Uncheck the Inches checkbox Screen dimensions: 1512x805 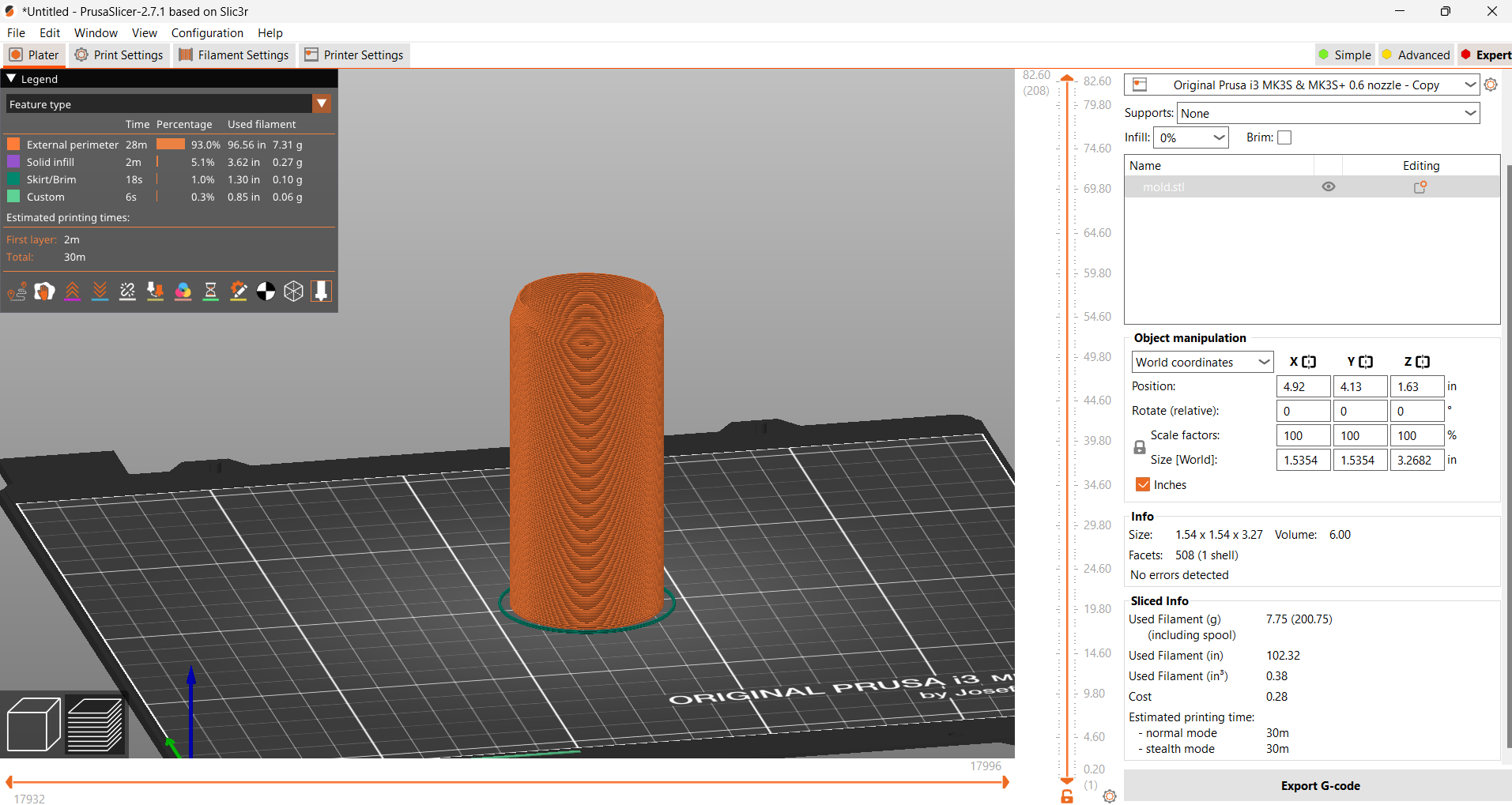pyautogui.click(x=1143, y=484)
